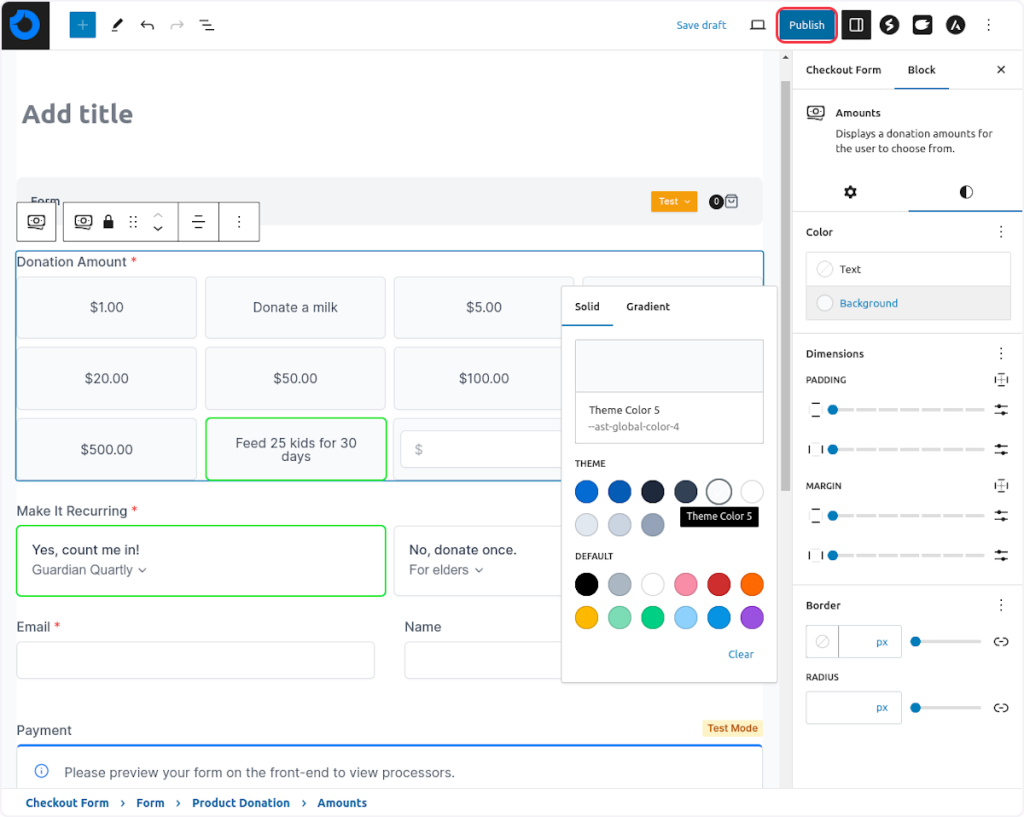Switch to the Gradient tab
Viewport: 1024px width, 817px height.
[x=648, y=307]
